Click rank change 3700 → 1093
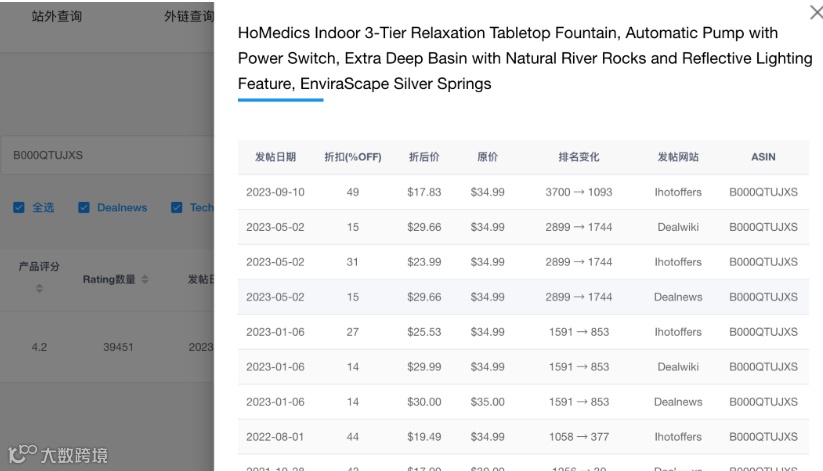The width and height of the screenshot is (823, 471). tap(579, 192)
